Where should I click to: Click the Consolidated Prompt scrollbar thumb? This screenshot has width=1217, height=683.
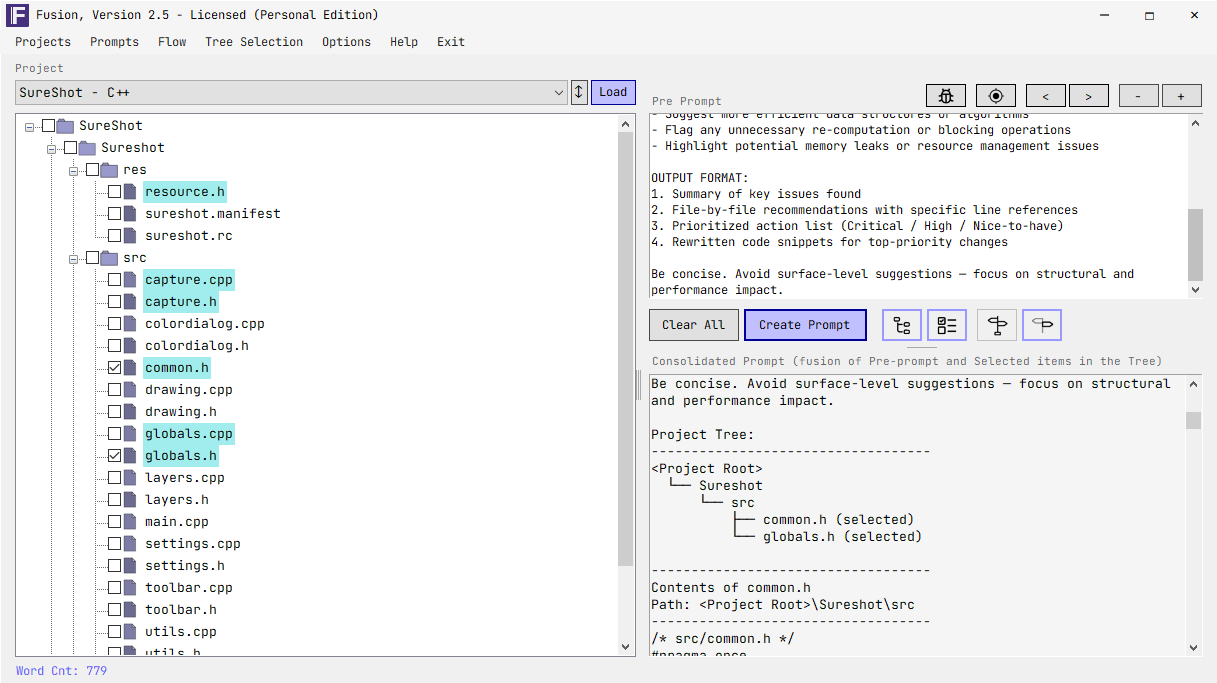tap(1194, 420)
